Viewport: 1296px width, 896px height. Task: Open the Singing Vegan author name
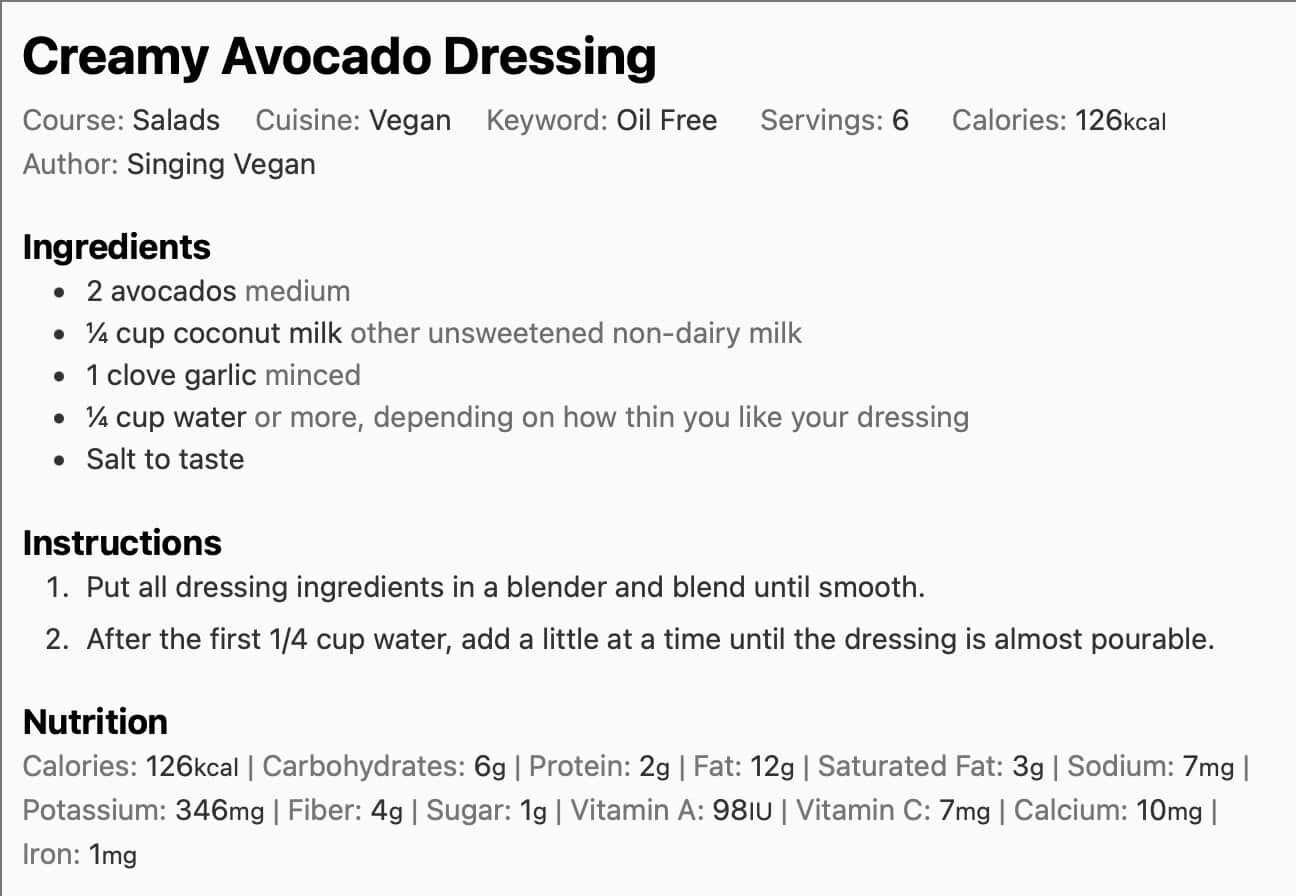point(220,165)
